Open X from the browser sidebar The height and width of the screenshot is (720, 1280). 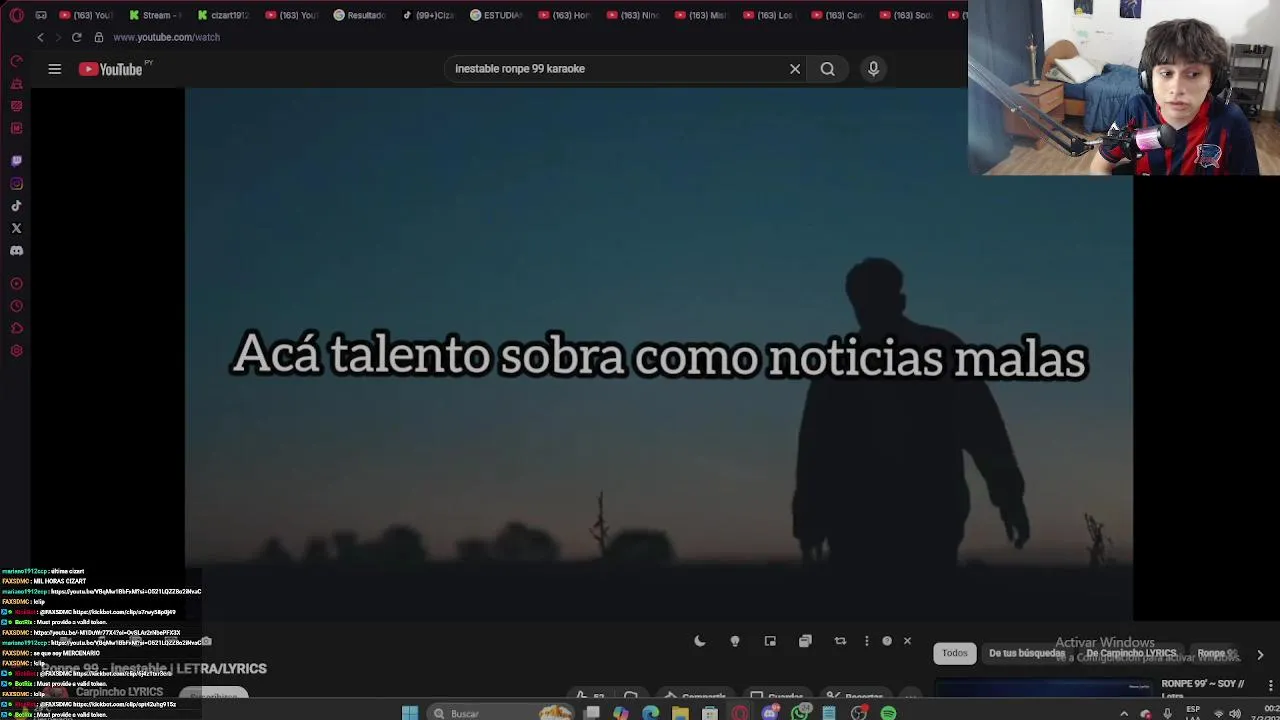(16, 228)
